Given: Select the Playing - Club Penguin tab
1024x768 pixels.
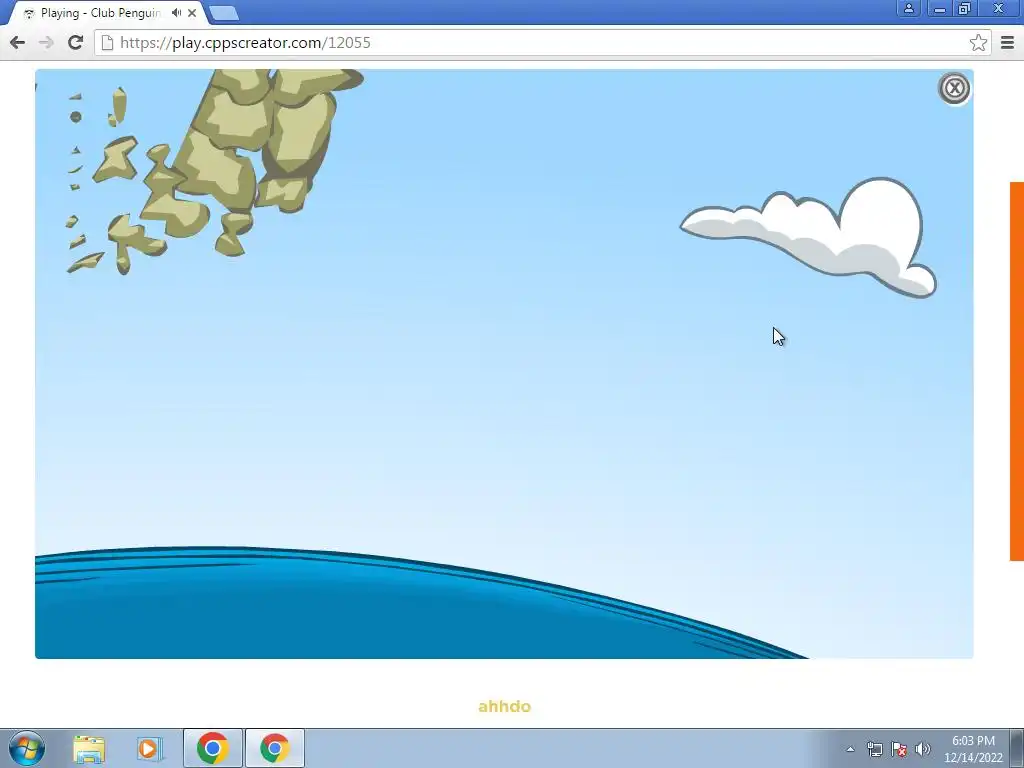Looking at the screenshot, I should [x=100, y=13].
